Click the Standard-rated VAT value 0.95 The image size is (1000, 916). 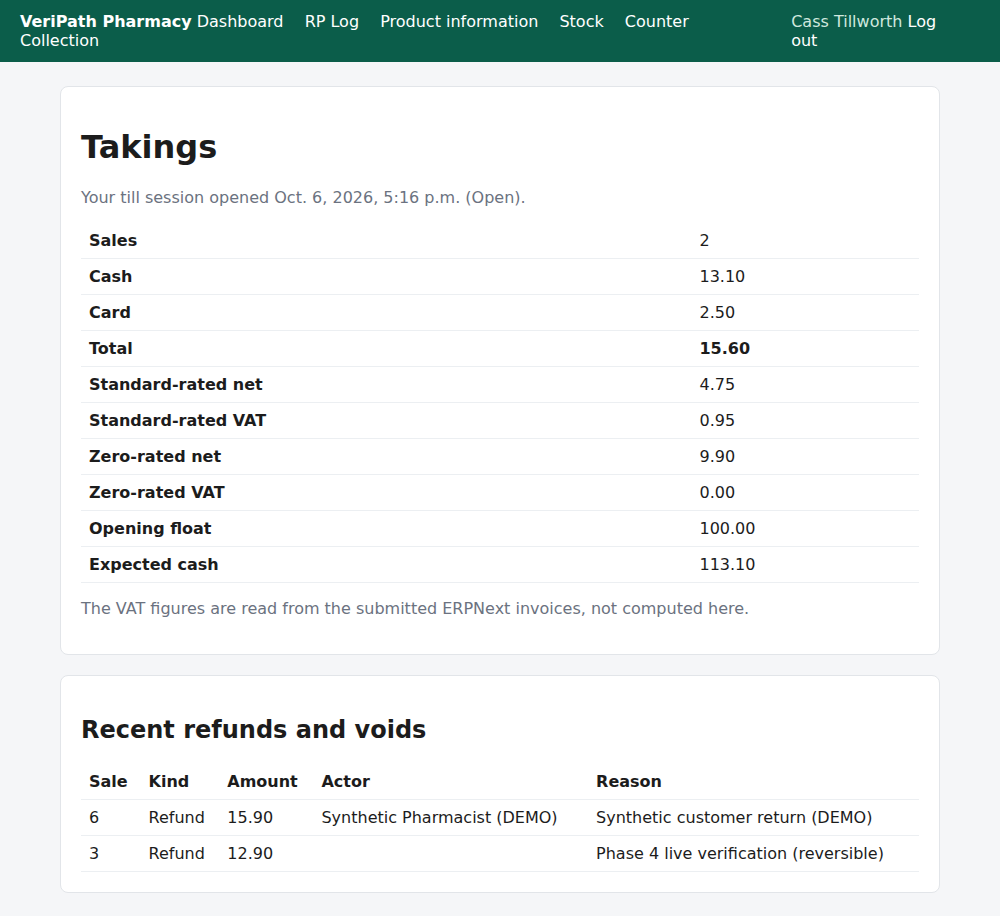tap(717, 420)
